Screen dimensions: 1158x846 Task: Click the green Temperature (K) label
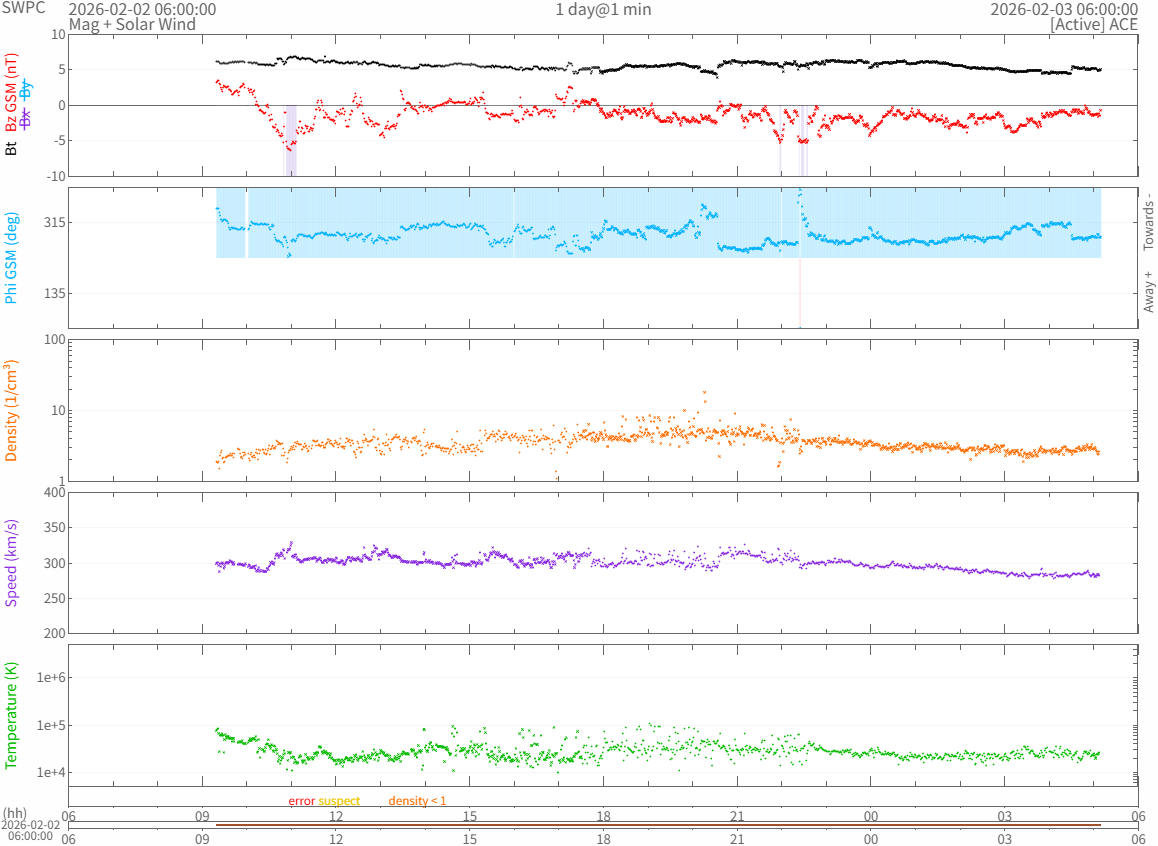click(11, 716)
